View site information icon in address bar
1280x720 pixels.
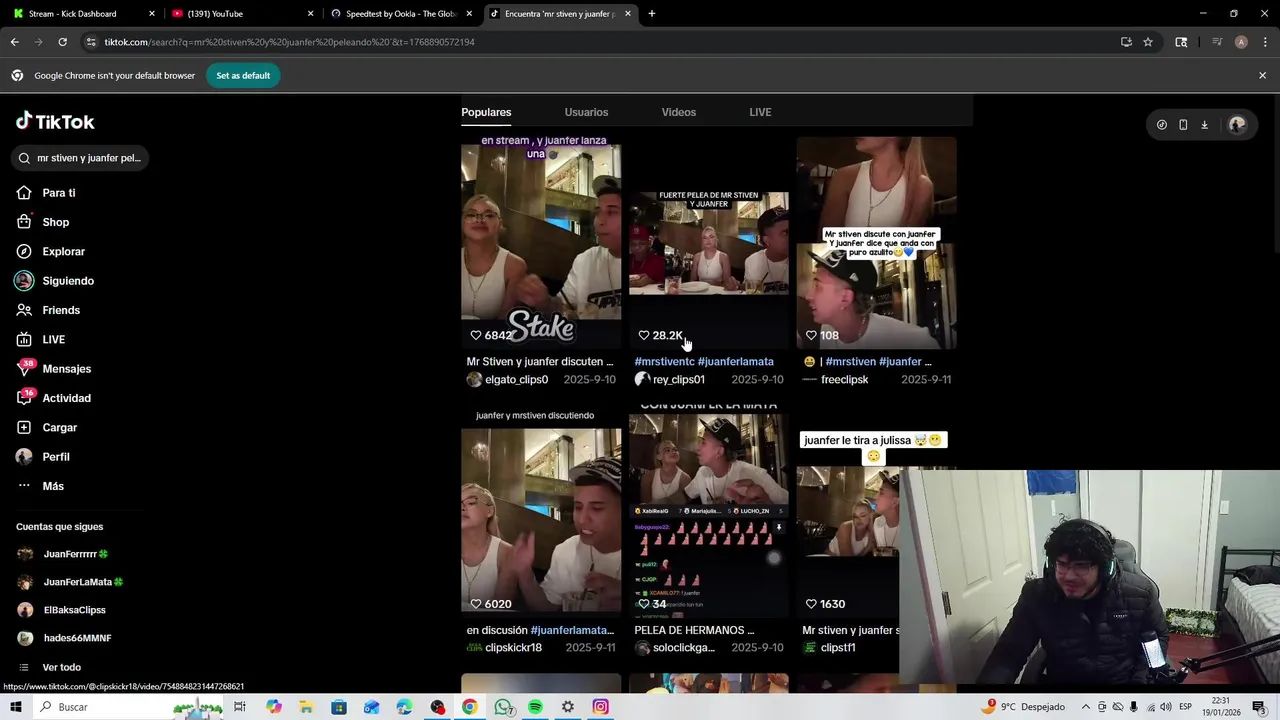point(91,42)
